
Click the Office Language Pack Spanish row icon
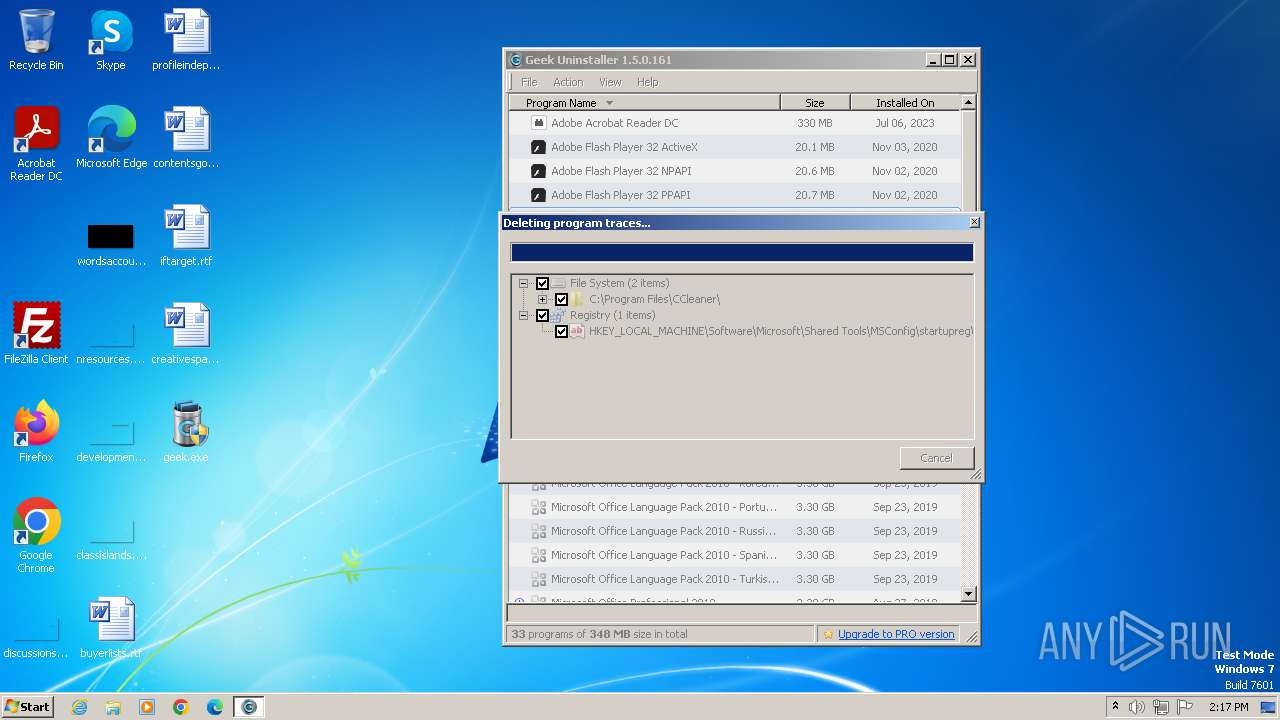coord(539,555)
